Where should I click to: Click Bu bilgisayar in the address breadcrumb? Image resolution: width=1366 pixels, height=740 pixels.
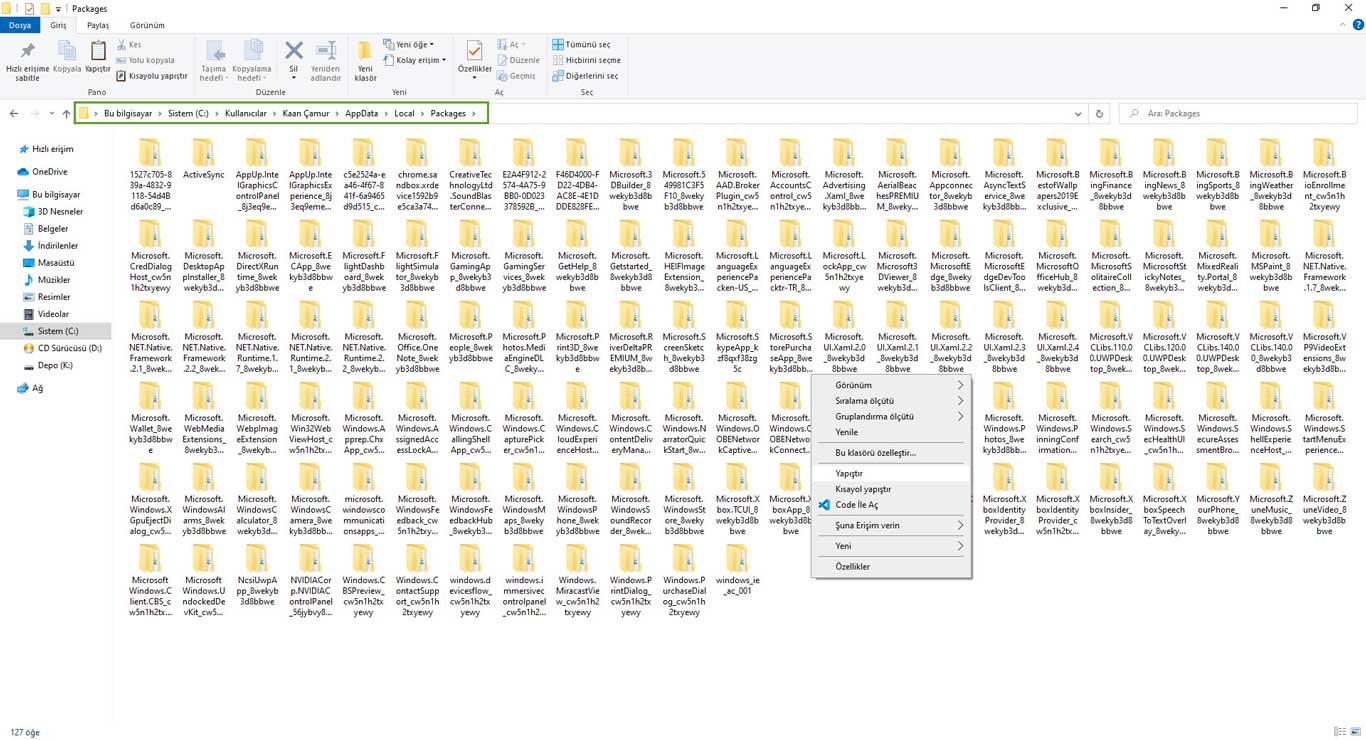click(128, 113)
